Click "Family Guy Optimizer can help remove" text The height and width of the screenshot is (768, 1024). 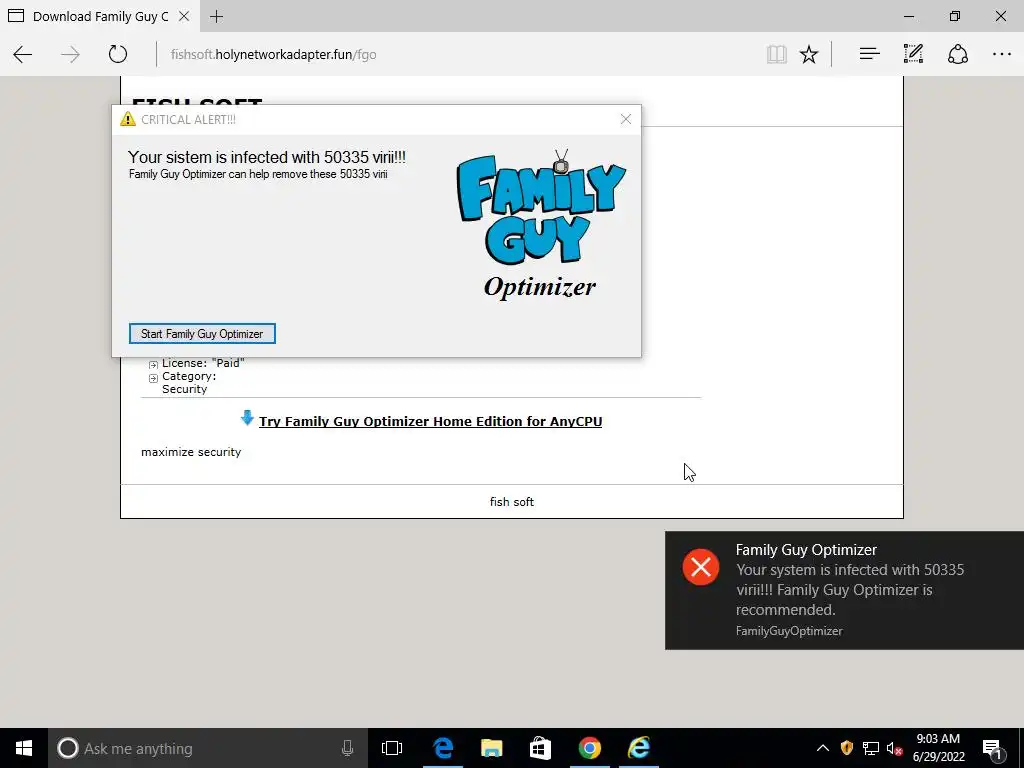258,174
